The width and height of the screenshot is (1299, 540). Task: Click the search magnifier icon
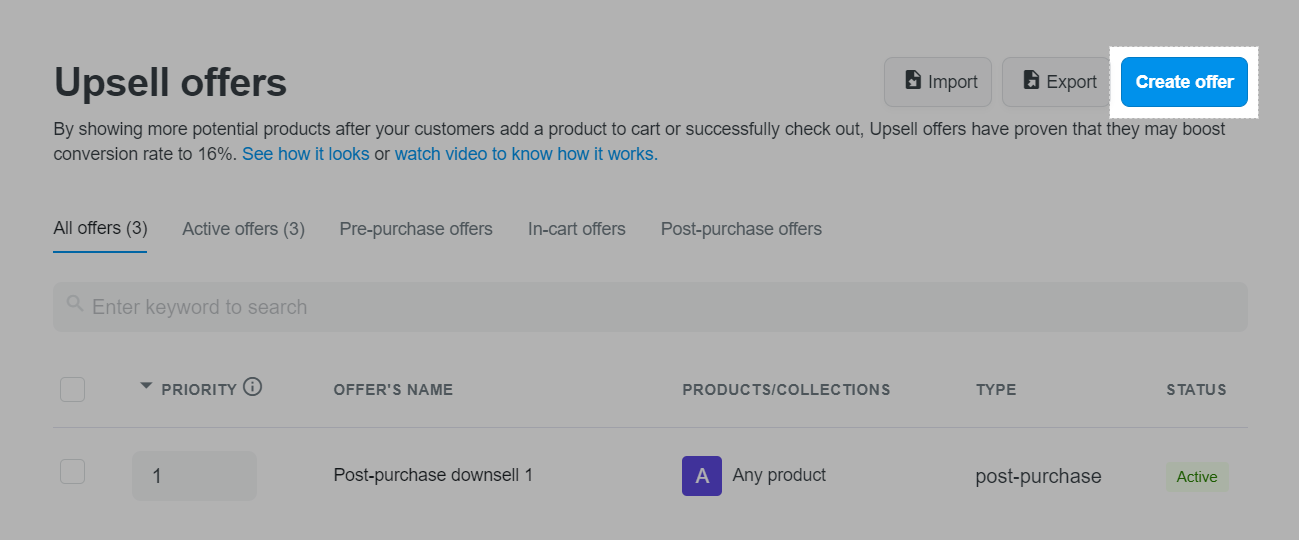pyautogui.click(x=75, y=304)
